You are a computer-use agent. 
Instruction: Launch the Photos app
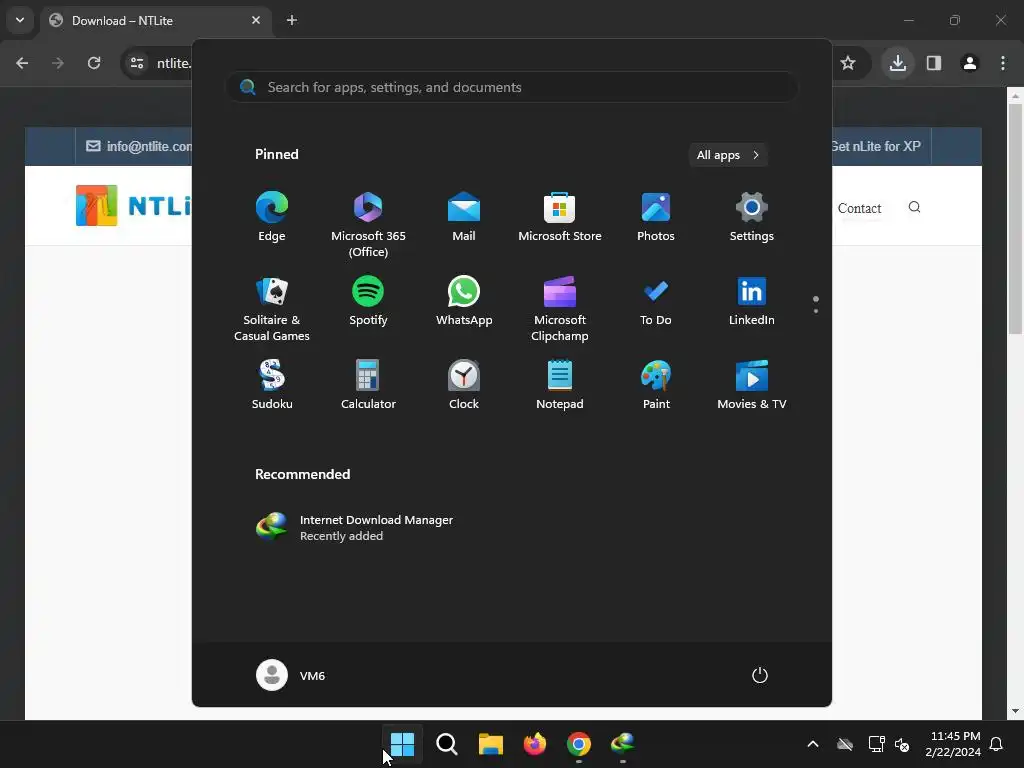click(x=656, y=217)
